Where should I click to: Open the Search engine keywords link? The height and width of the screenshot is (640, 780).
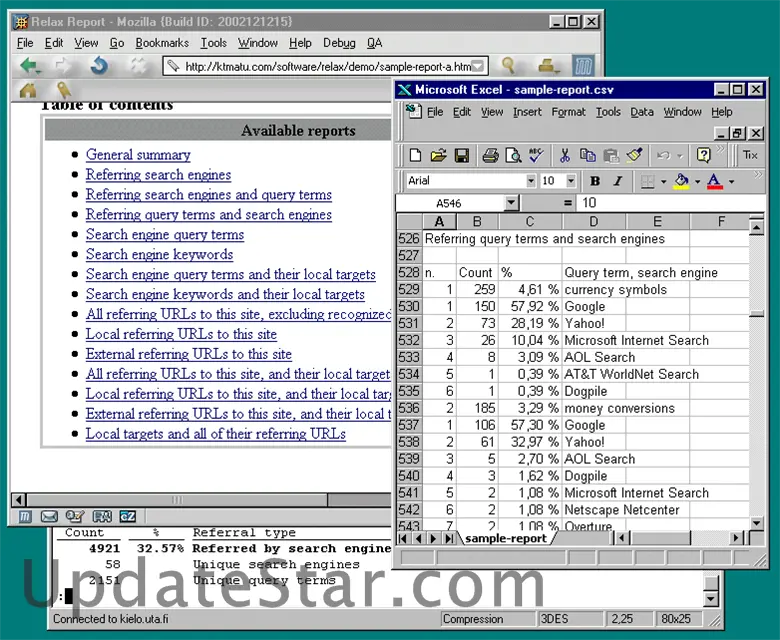pyautogui.click(x=159, y=254)
